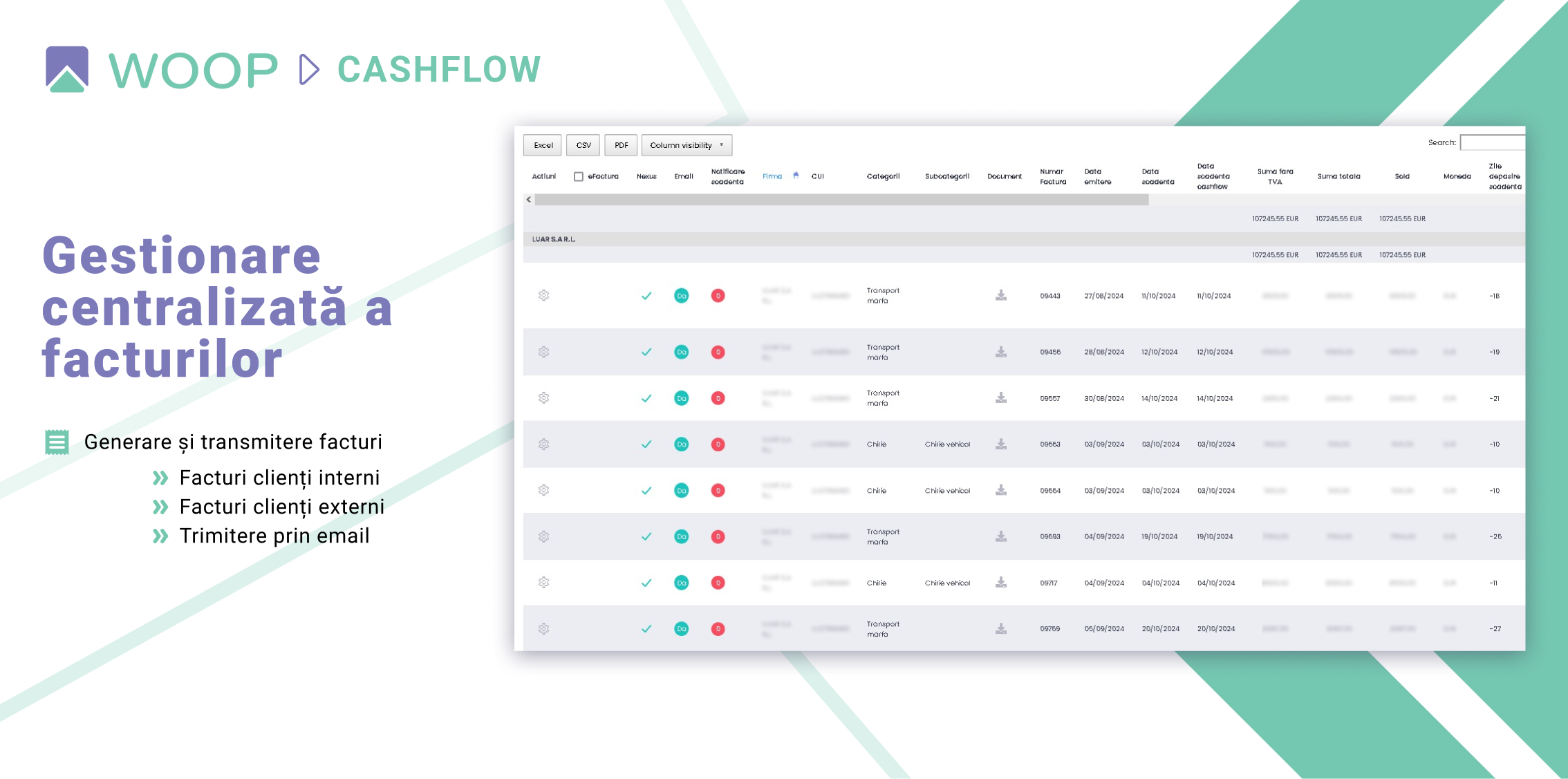Click the WOOP logo icon
The image size is (1568, 779).
point(67,69)
